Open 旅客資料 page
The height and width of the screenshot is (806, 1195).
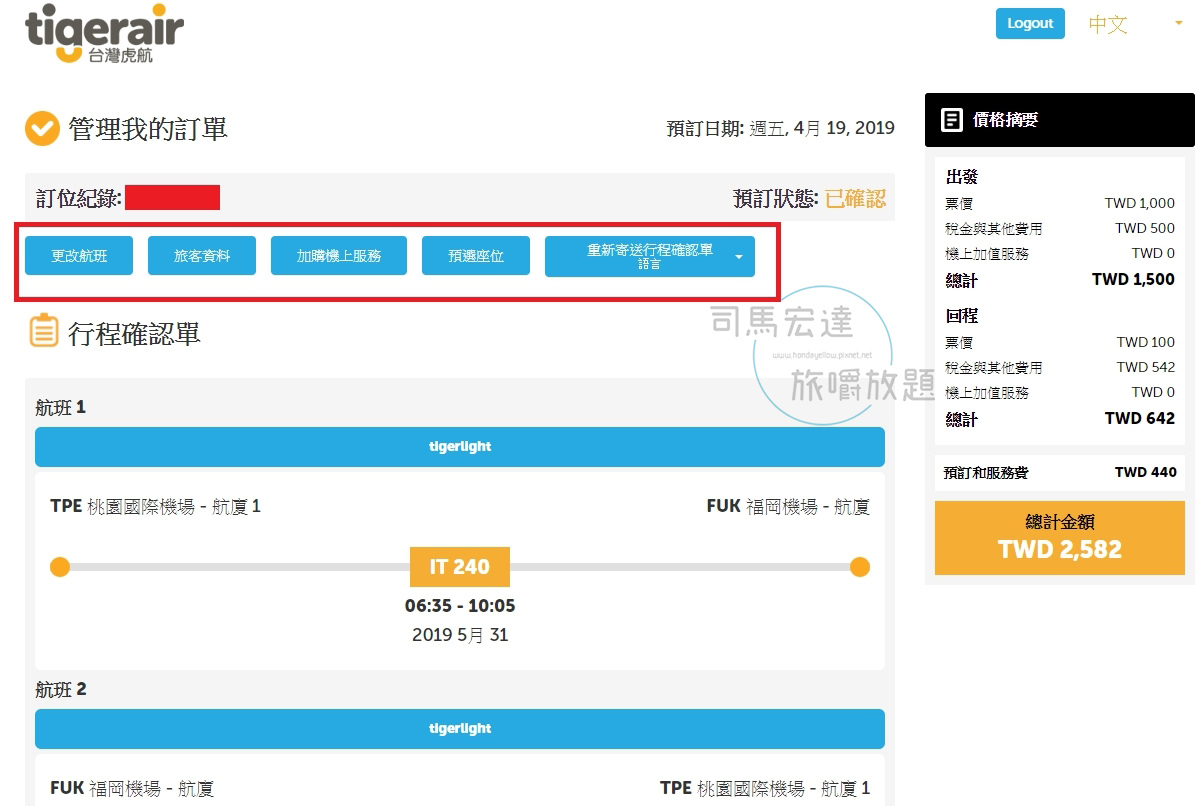tap(202, 255)
